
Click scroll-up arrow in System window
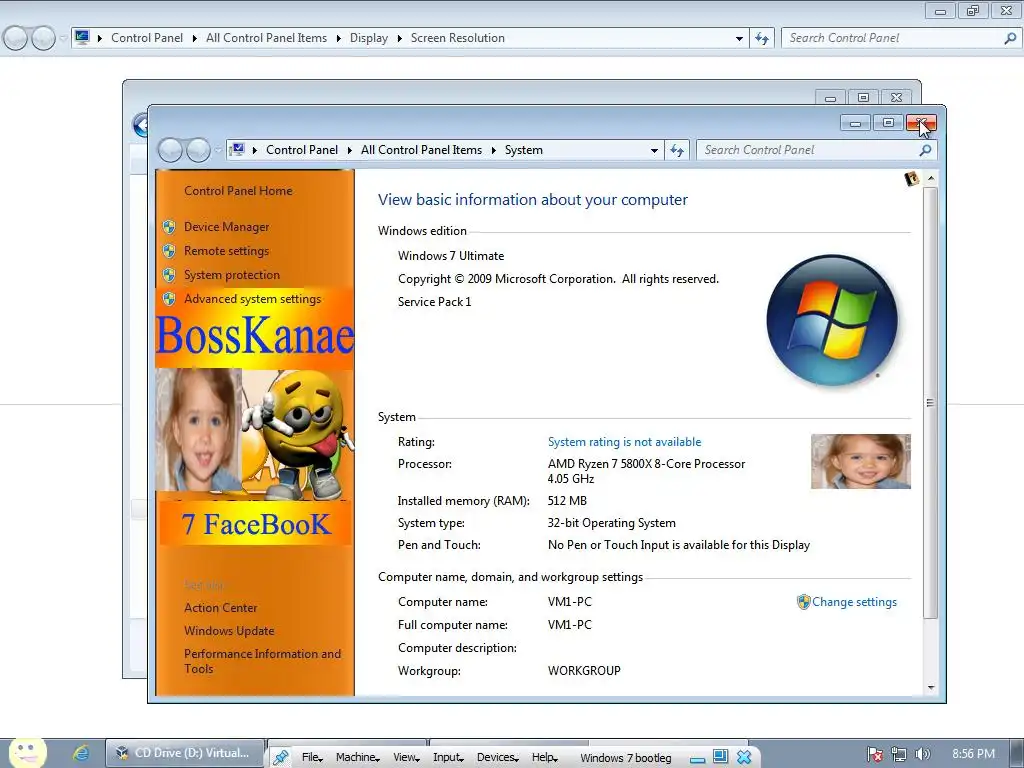coord(931,178)
